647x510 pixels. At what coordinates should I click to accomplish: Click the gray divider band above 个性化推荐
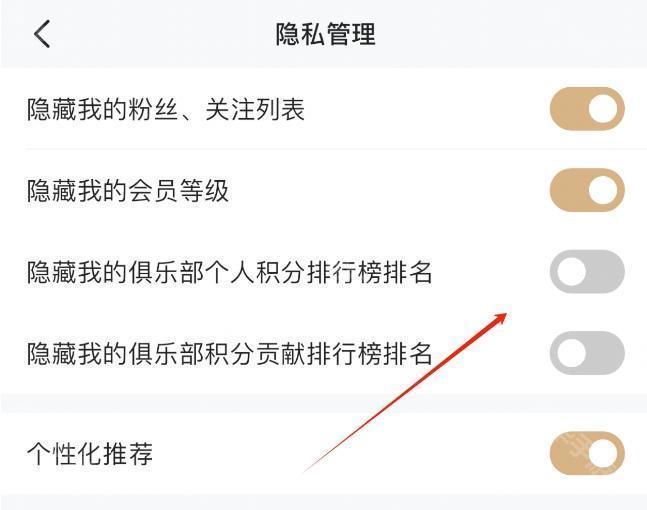324,403
